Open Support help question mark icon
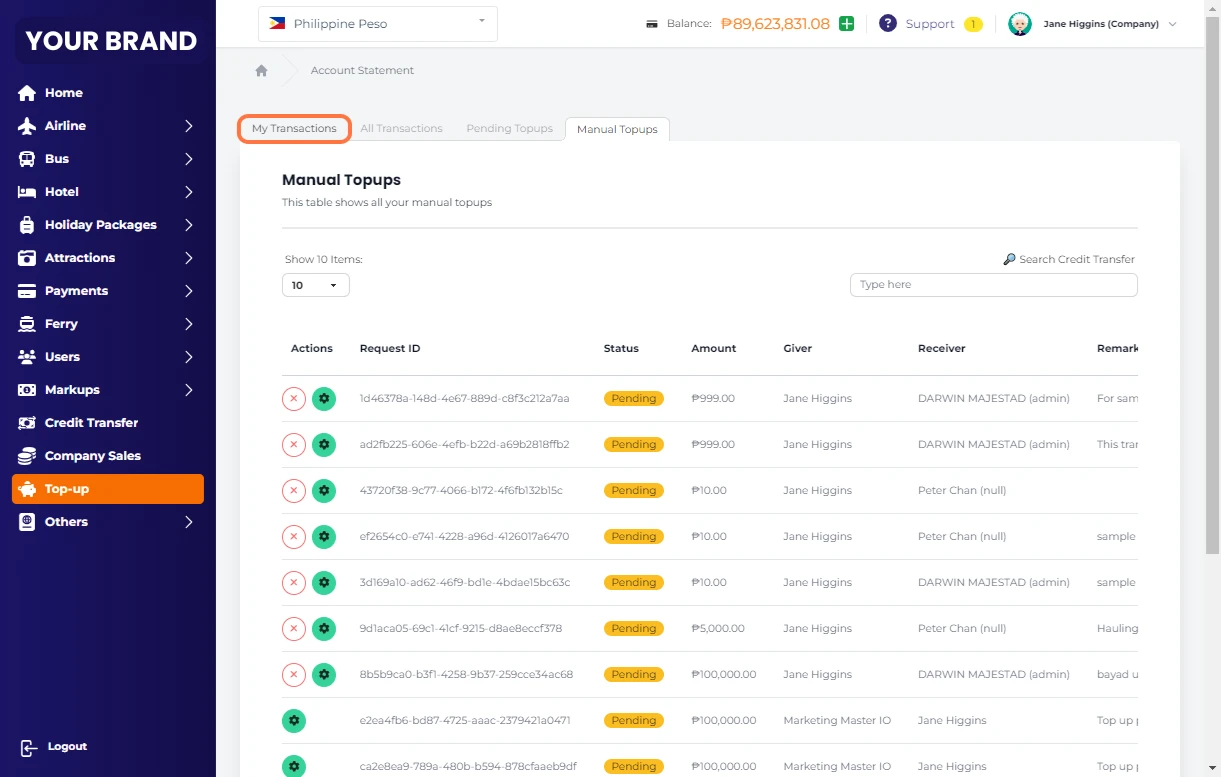1221x777 pixels. point(887,24)
